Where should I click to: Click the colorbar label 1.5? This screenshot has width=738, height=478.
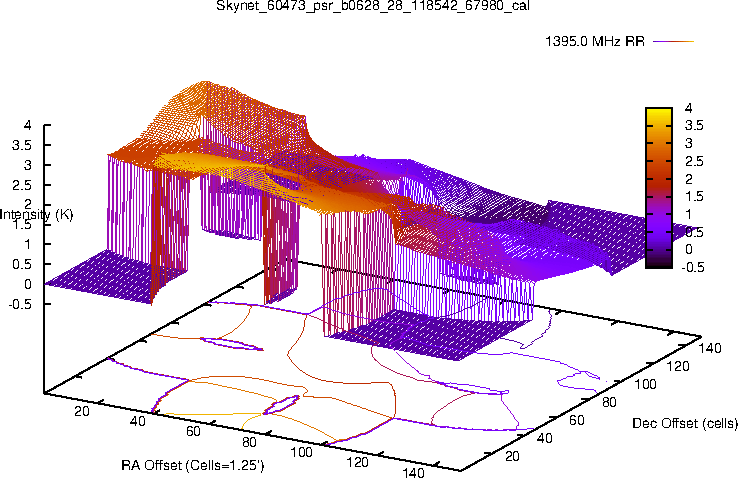click(694, 196)
